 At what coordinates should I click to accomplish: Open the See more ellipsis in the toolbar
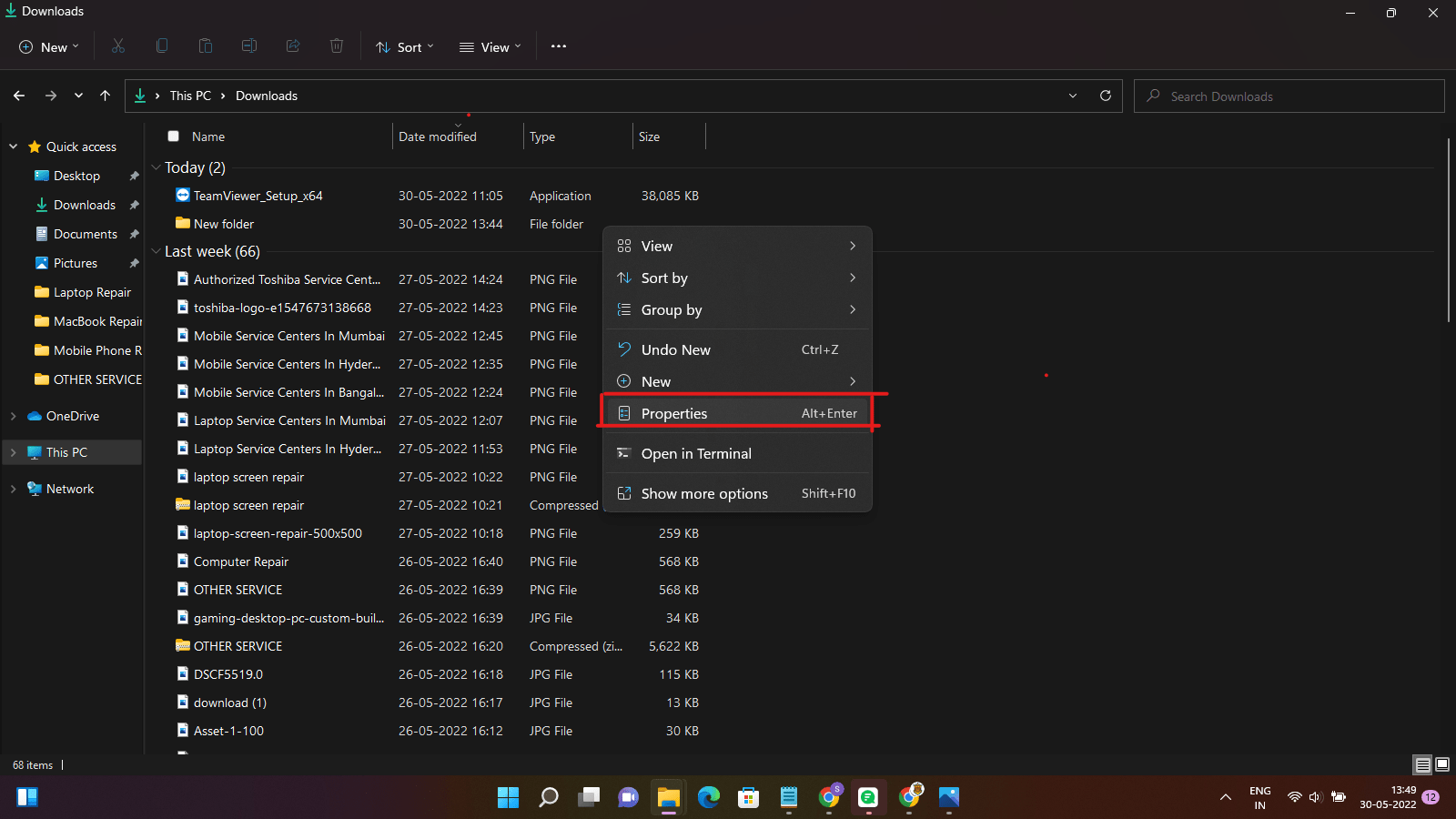tap(558, 45)
